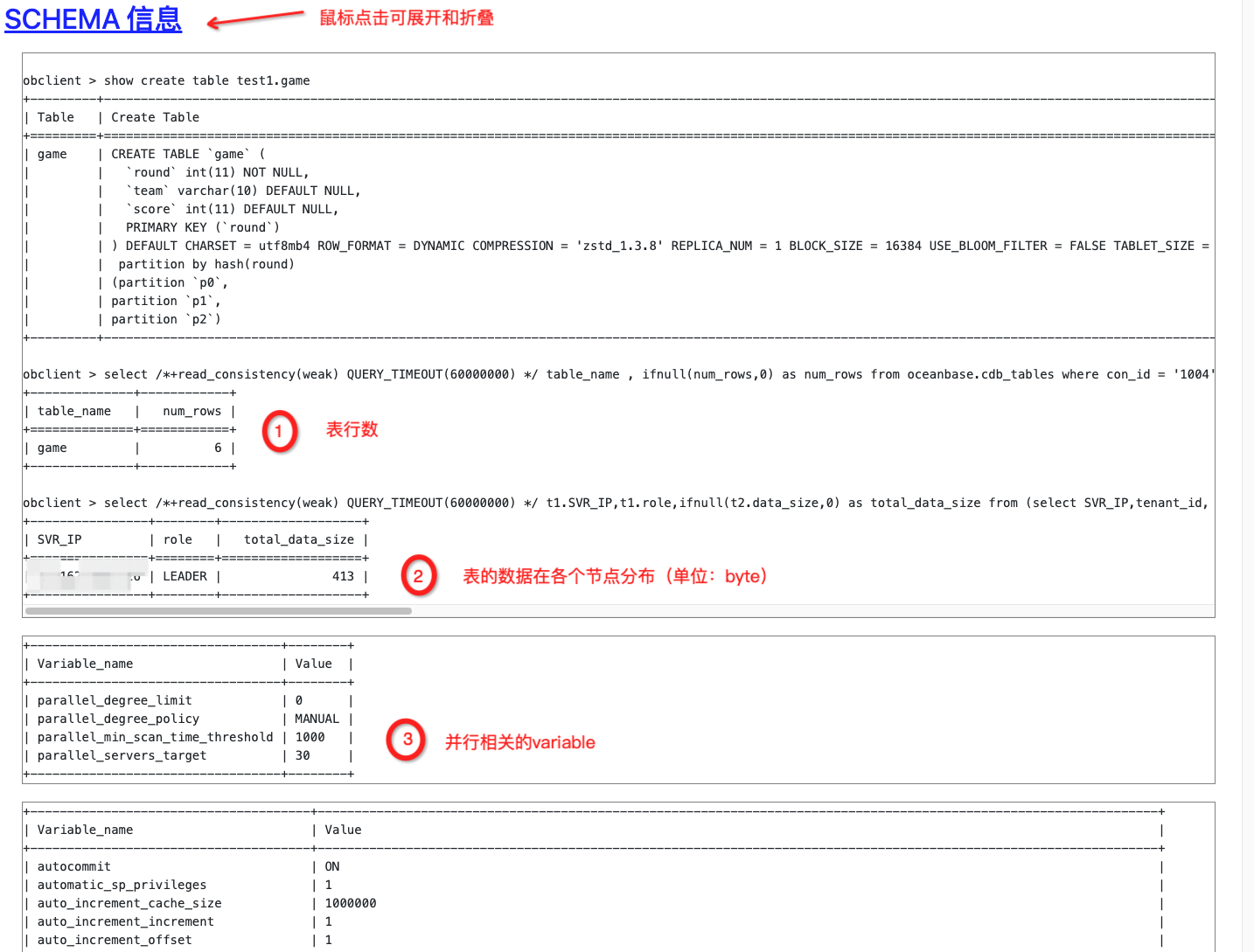
Task: Select the Variable_name column header
Action: click(85, 664)
